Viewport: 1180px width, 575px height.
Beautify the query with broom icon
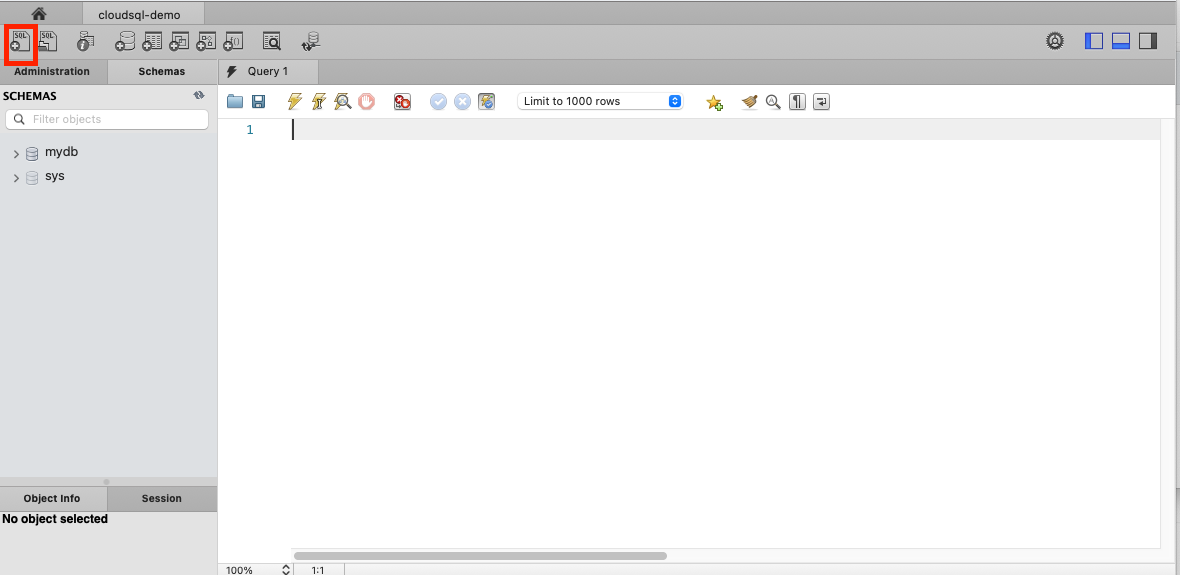(749, 102)
